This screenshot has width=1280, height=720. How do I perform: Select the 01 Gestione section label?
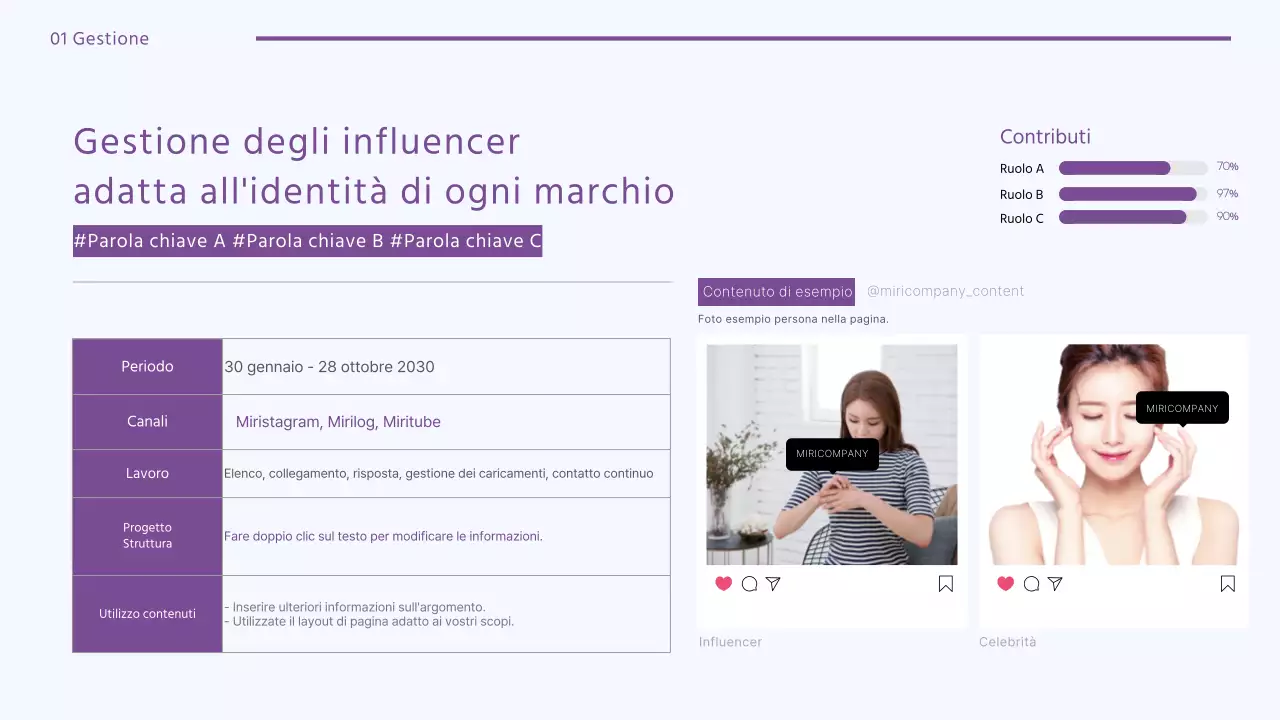point(99,38)
